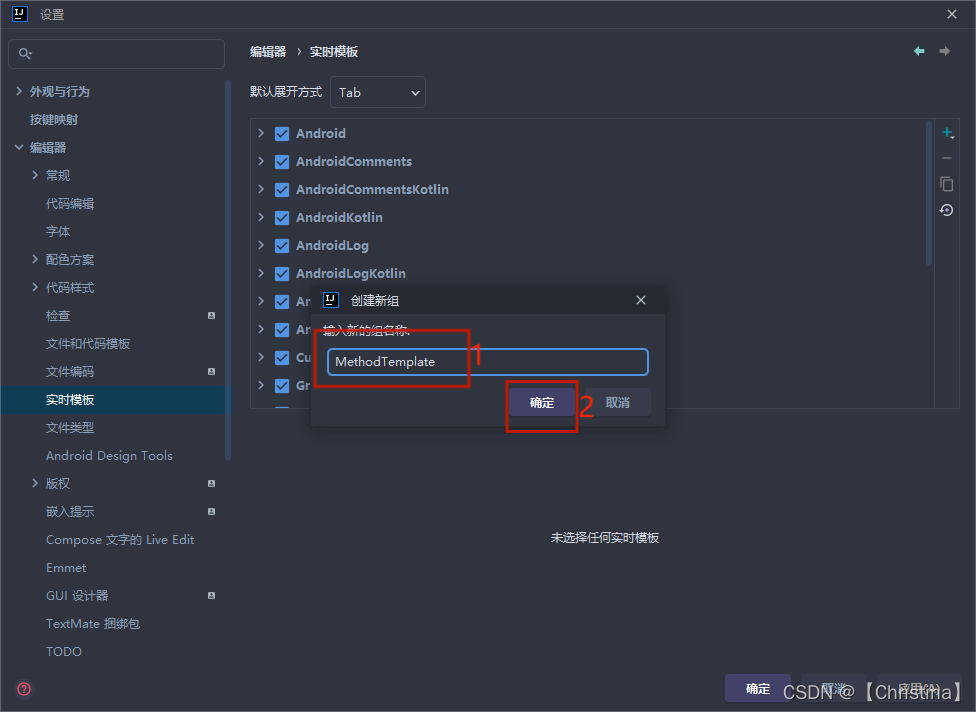Confirm the new group with 确定
This screenshot has height=712, width=976.
pyautogui.click(x=541, y=402)
